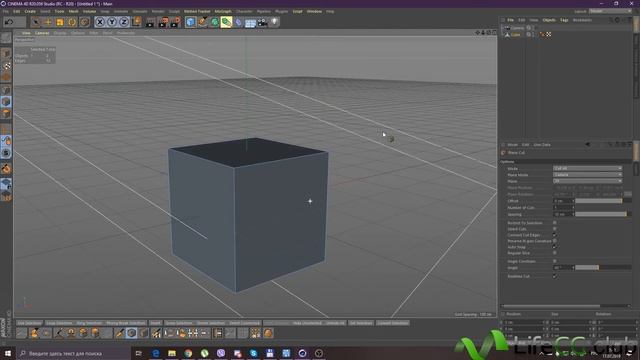This screenshot has height=360, width=640.
Task: Enable the Angle Constrain checkbox
Action: 555,261
